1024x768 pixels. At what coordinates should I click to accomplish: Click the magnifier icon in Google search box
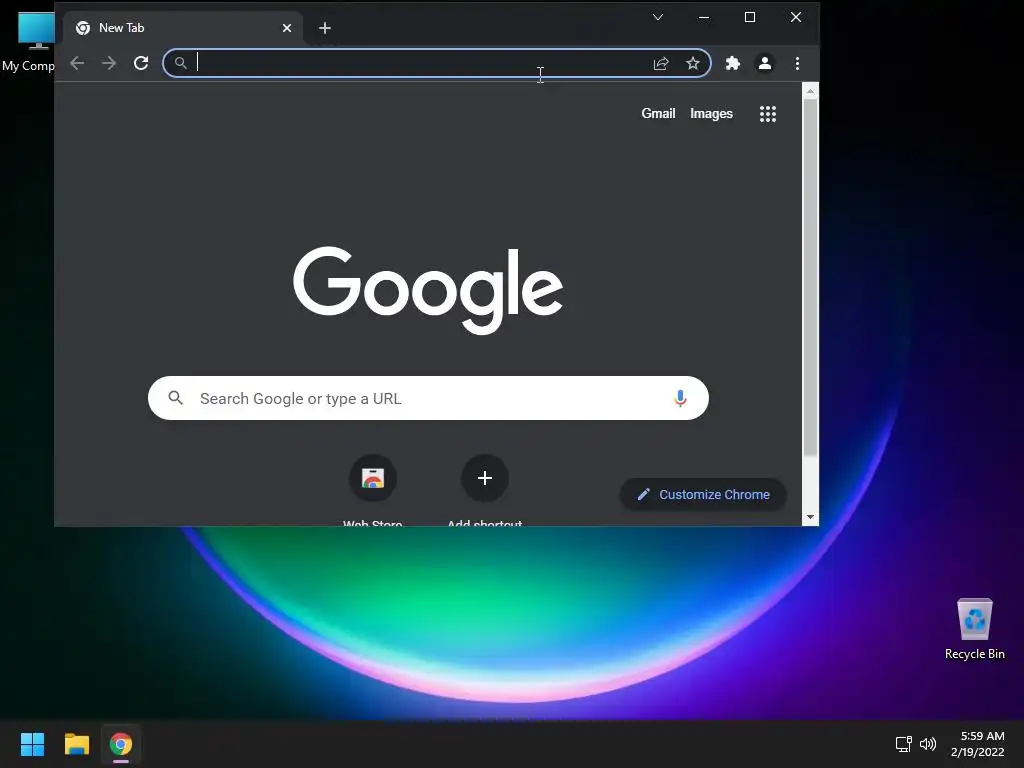(x=176, y=398)
